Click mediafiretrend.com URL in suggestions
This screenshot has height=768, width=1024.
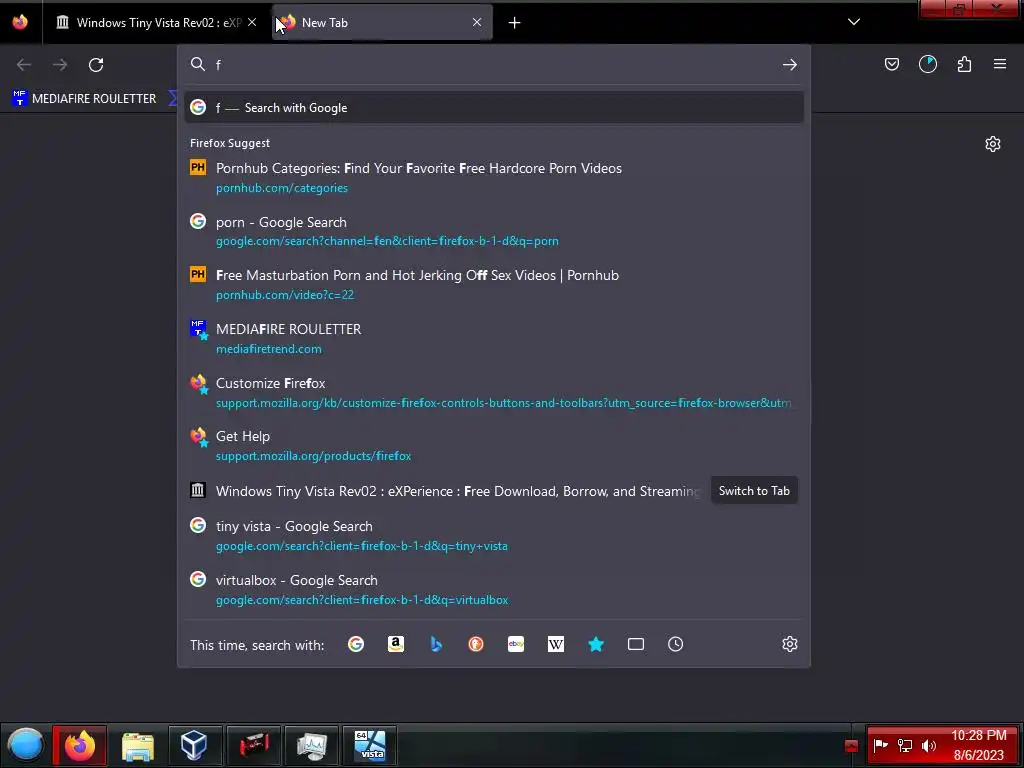268,349
